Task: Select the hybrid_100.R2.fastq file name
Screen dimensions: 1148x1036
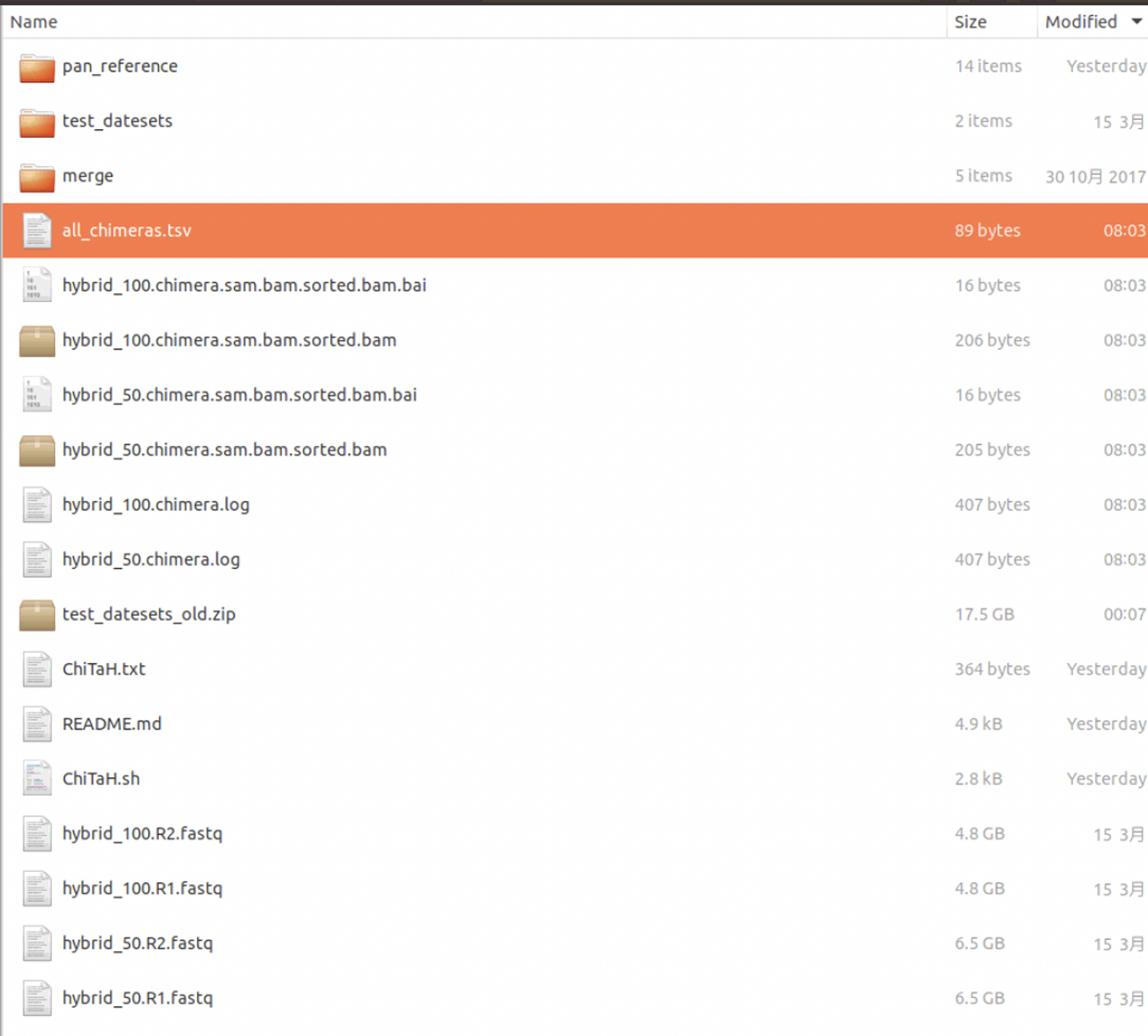Action: (x=142, y=833)
